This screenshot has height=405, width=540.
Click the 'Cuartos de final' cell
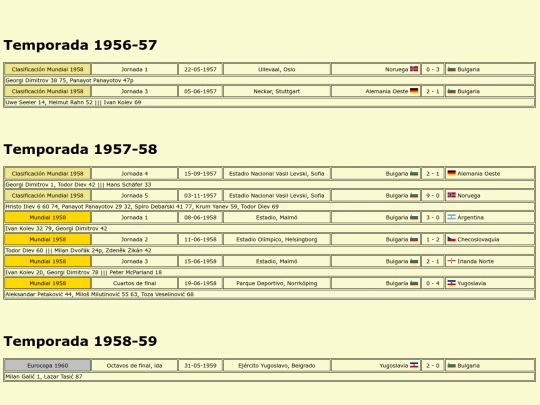[134, 283]
